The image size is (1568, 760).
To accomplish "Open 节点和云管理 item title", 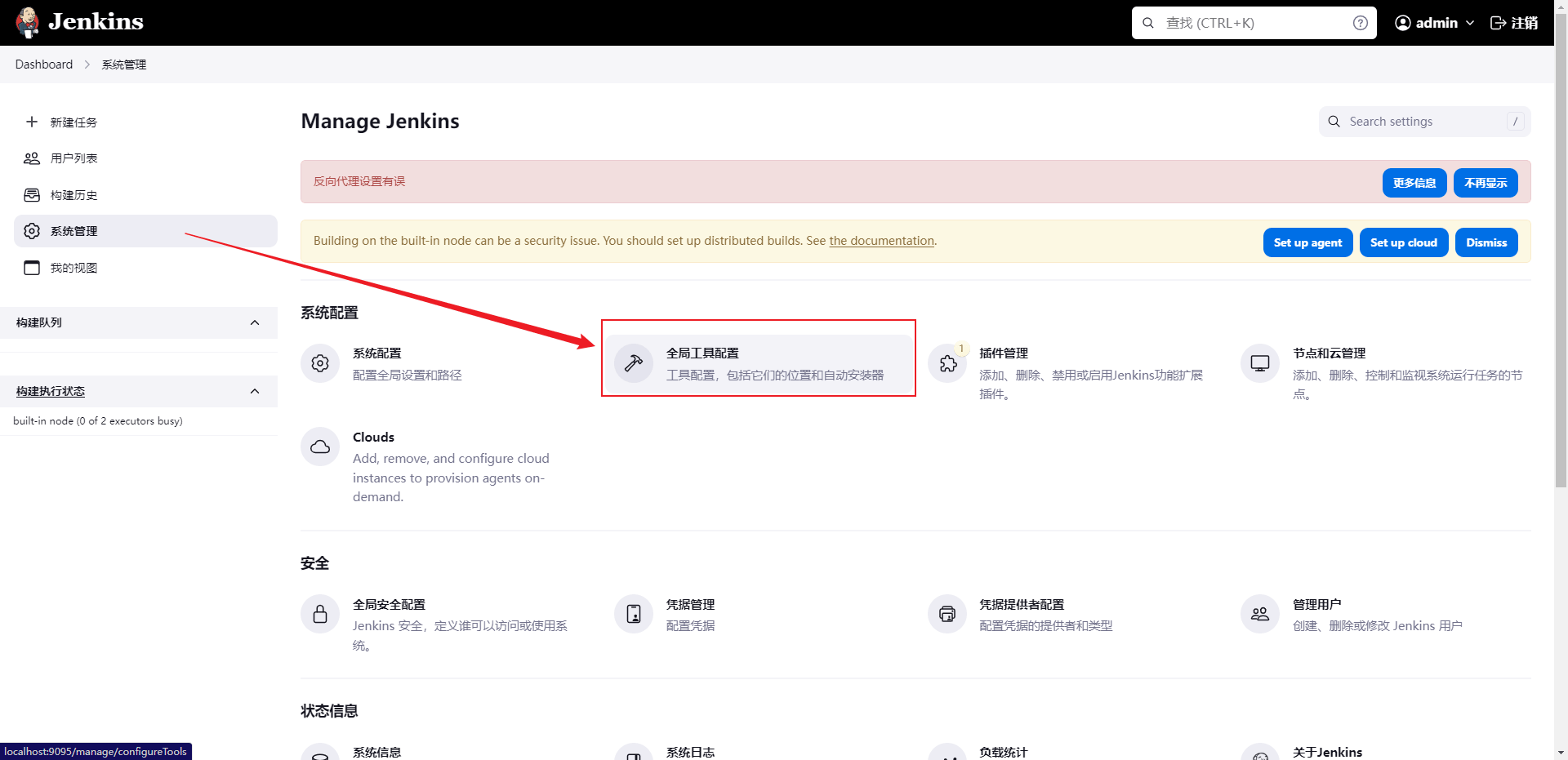I will point(1329,353).
